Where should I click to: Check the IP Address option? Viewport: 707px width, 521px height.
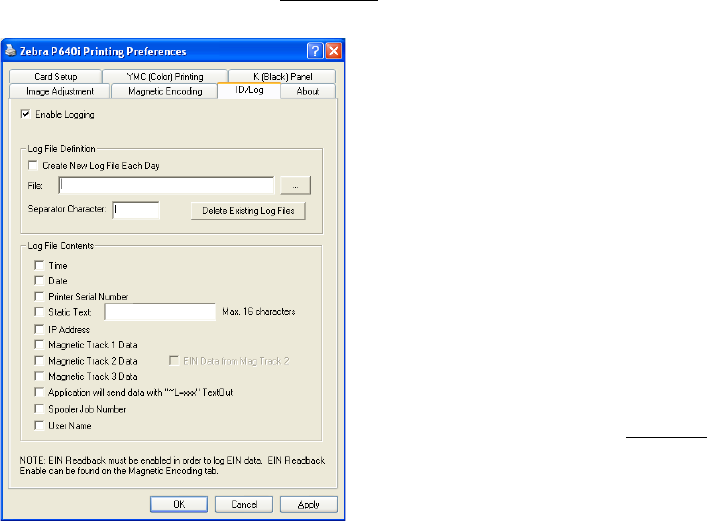point(39,329)
